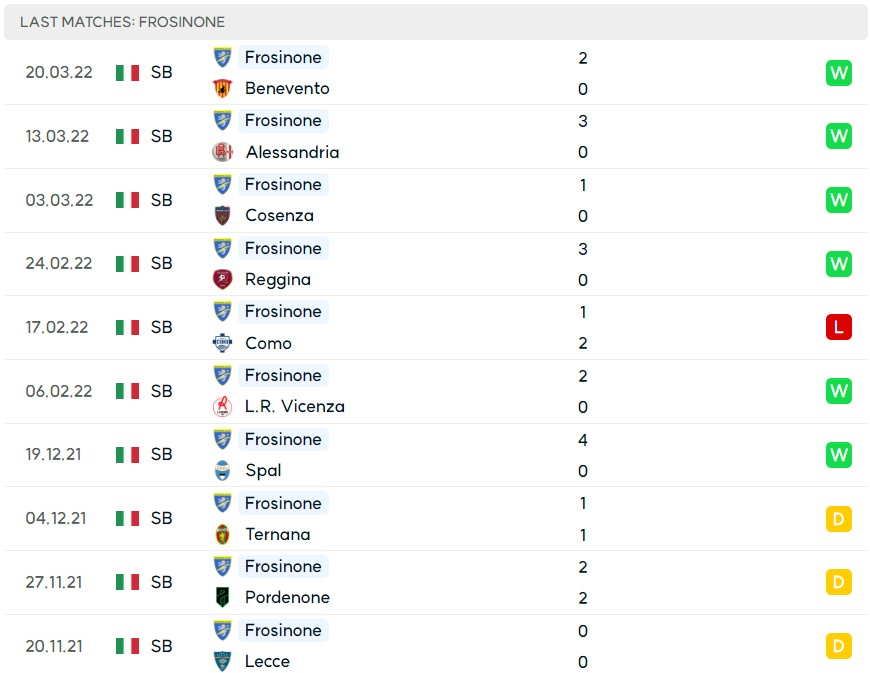The width and height of the screenshot is (870, 673).
Task: Click the L.R. Vicenza crest icon
Action: click(222, 407)
